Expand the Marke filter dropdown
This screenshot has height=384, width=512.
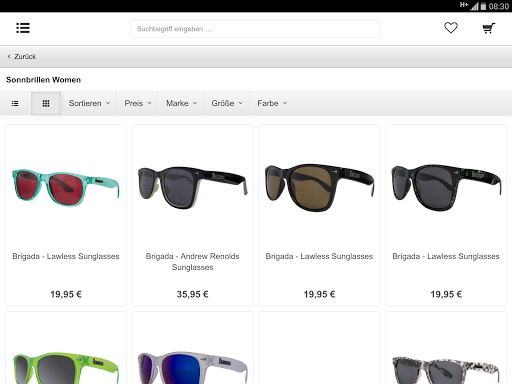point(181,104)
